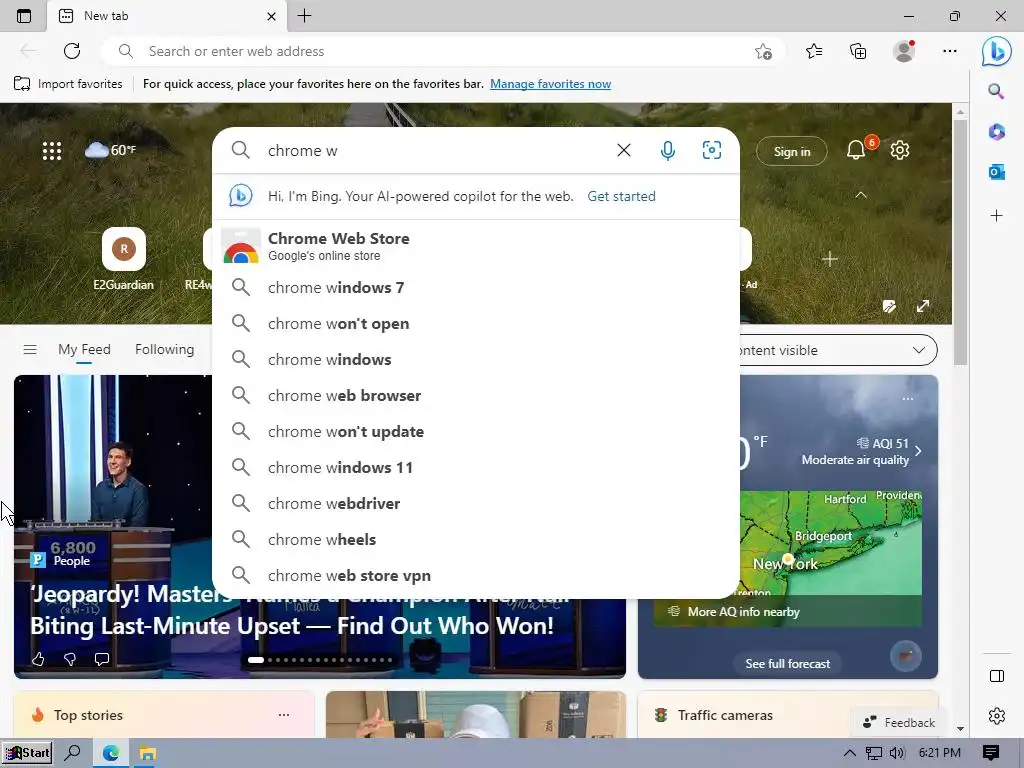Edit the background image icon
The image size is (1024, 768).
tap(889, 306)
